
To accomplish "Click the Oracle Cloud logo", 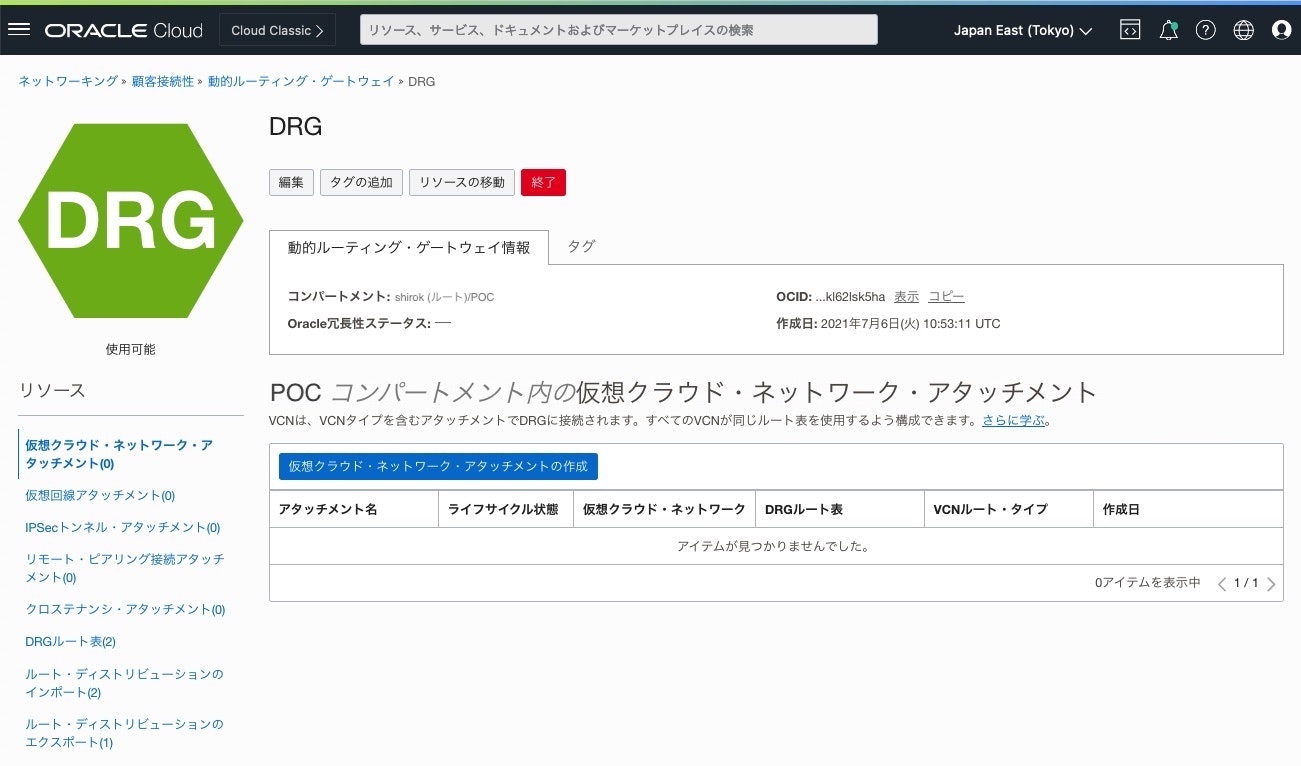I will tap(123, 30).
